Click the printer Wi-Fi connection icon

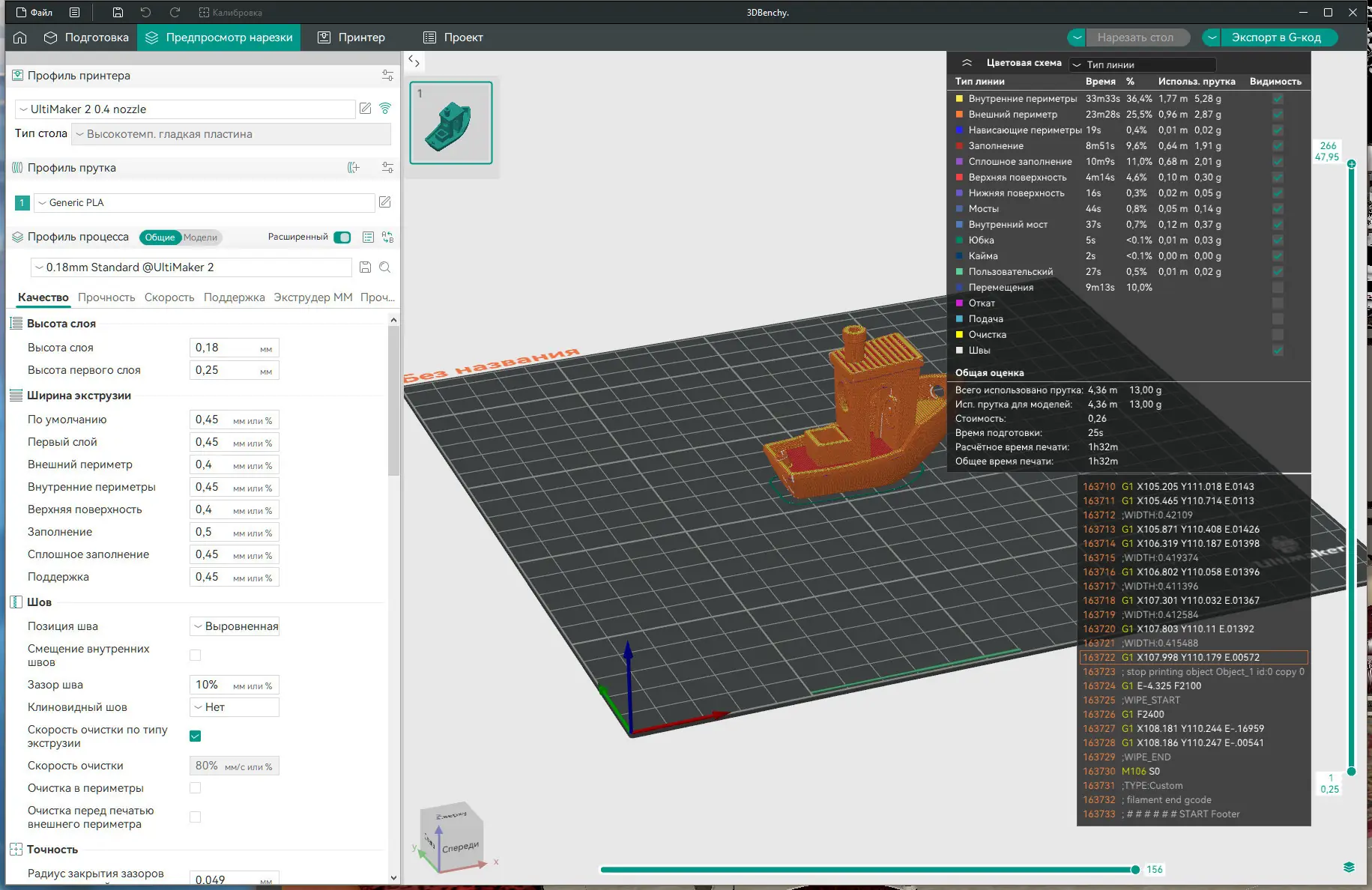click(x=385, y=109)
